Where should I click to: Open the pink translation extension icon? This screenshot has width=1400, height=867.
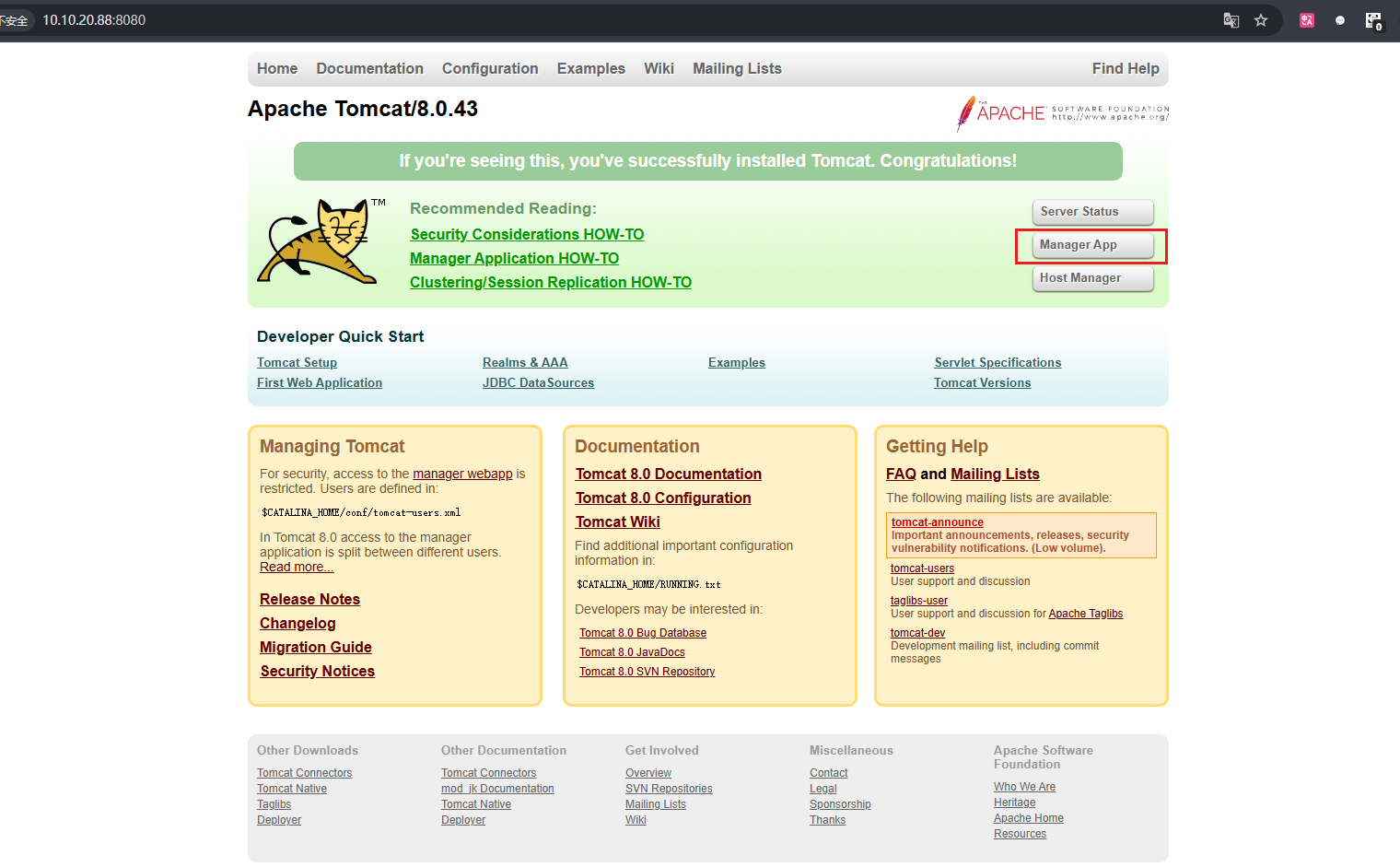click(x=1306, y=20)
